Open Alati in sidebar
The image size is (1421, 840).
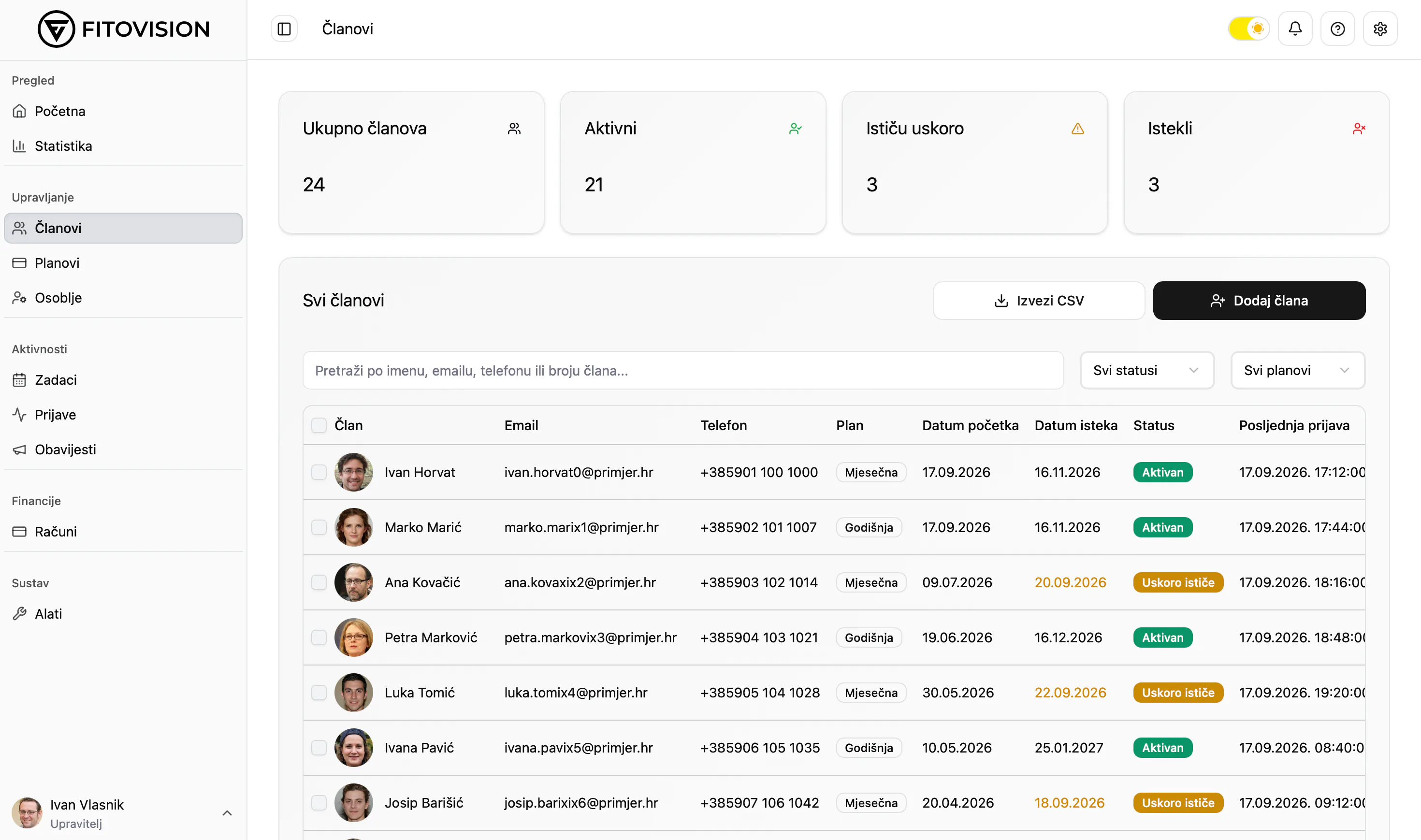click(x=123, y=614)
